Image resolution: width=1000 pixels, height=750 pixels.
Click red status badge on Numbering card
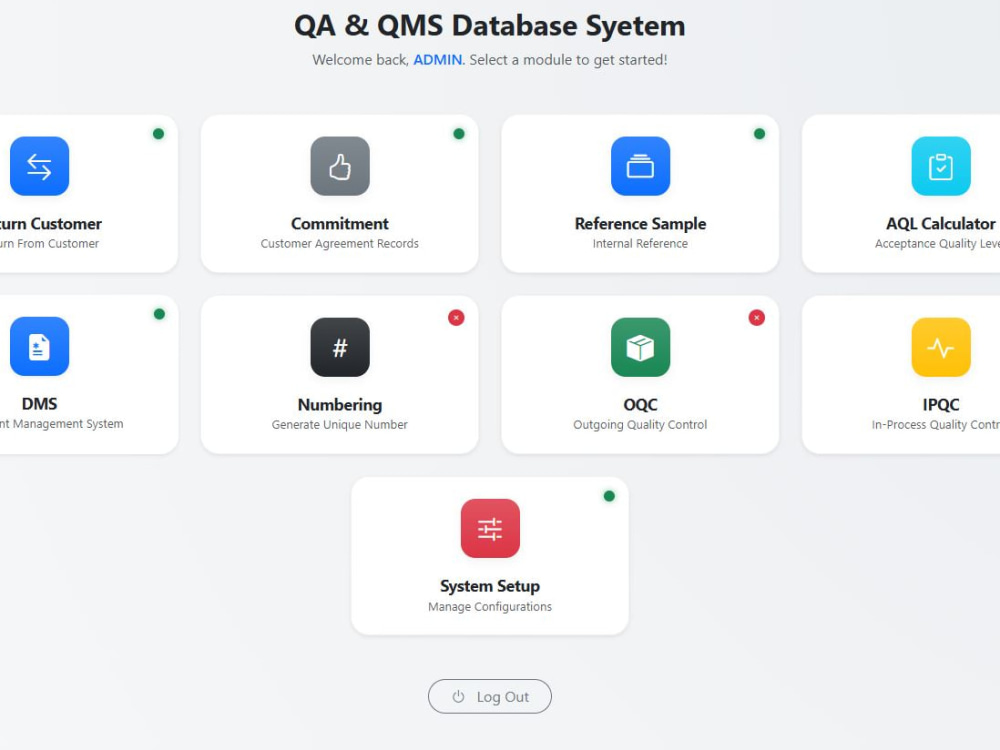click(x=456, y=318)
